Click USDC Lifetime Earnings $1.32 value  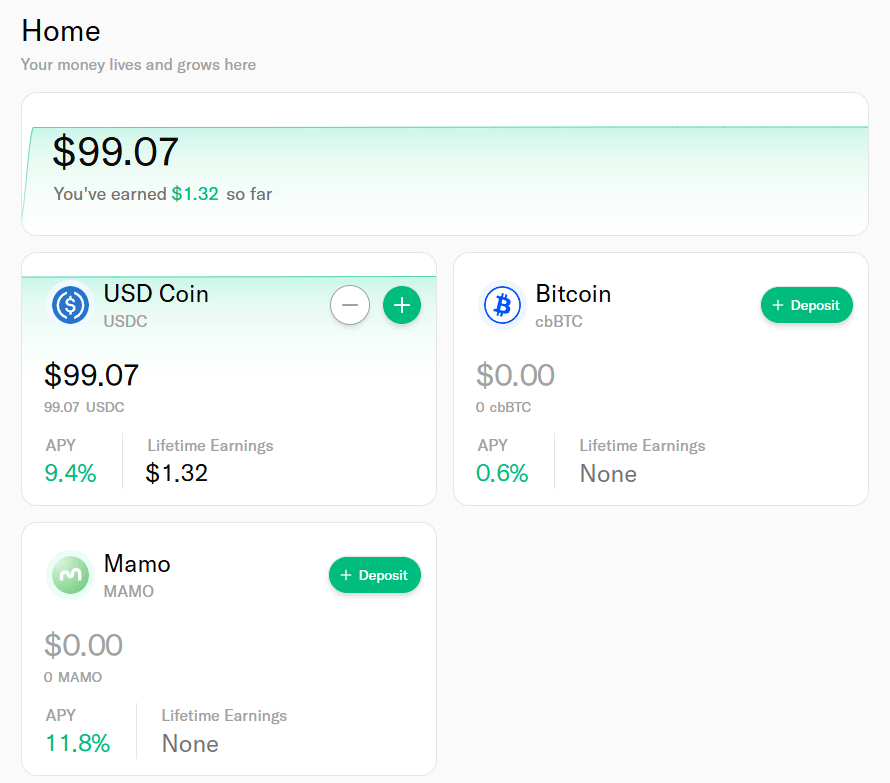pos(177,473)
